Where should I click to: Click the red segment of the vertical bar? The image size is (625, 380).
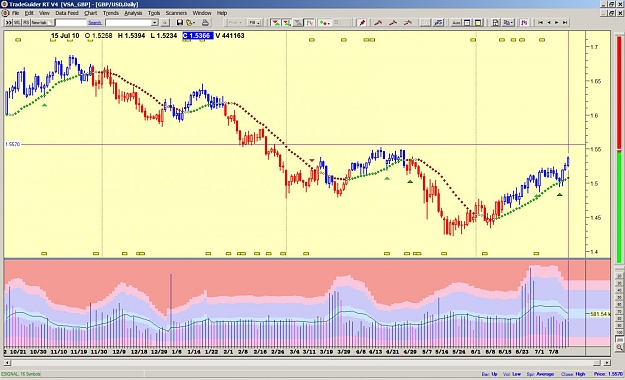[619, 93]
